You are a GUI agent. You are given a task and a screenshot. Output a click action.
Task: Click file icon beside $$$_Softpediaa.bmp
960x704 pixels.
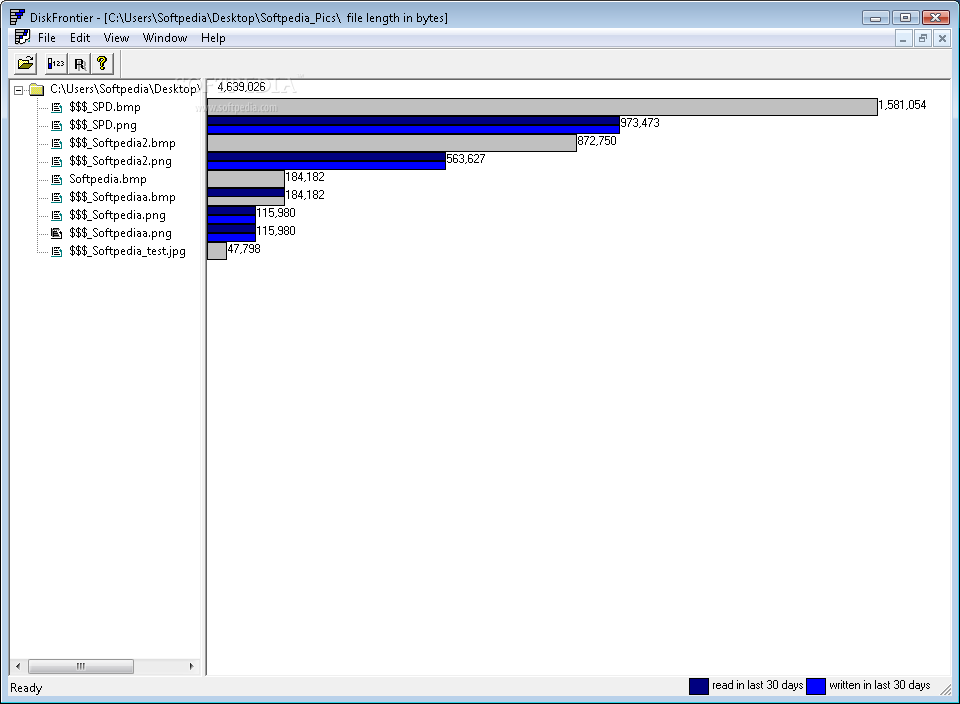point(56,198)
